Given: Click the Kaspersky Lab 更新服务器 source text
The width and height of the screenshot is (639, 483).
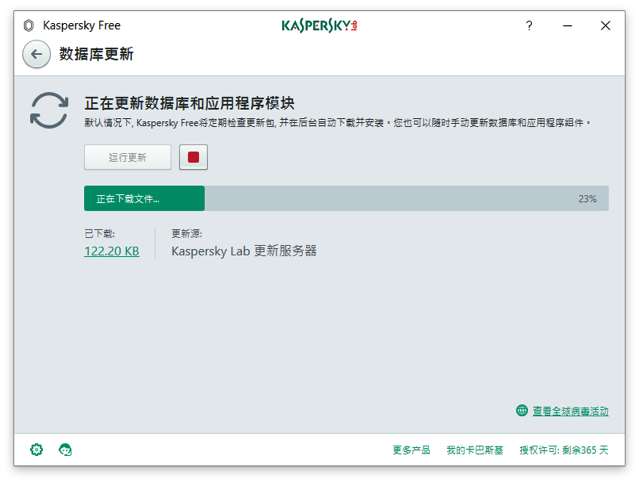Looking at the screenshot, I should click(244, 251).
